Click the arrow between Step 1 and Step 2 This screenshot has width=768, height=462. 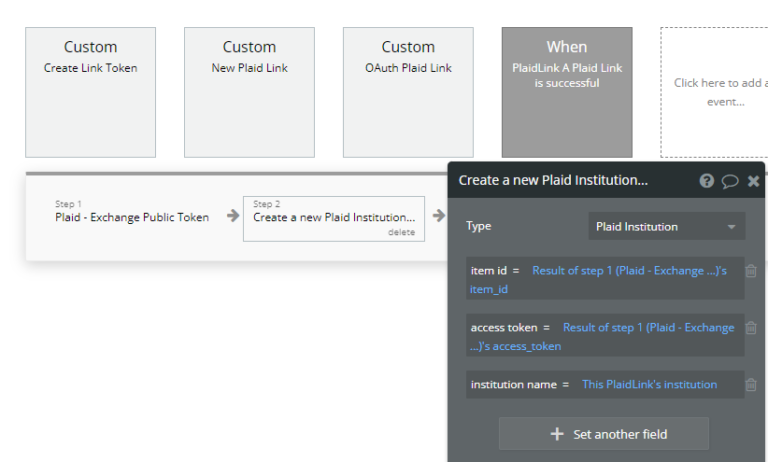coord(233,216)
